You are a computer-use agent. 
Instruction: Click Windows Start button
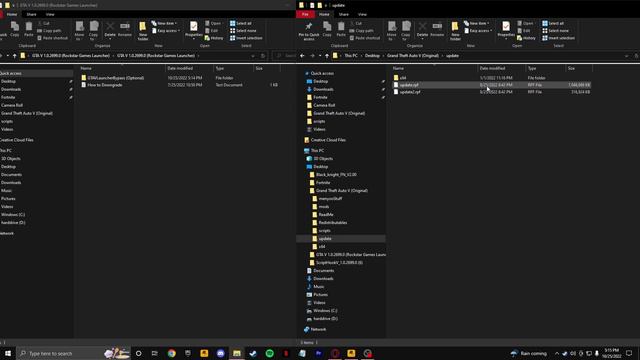pyautogui.click(x=8, y=353)
